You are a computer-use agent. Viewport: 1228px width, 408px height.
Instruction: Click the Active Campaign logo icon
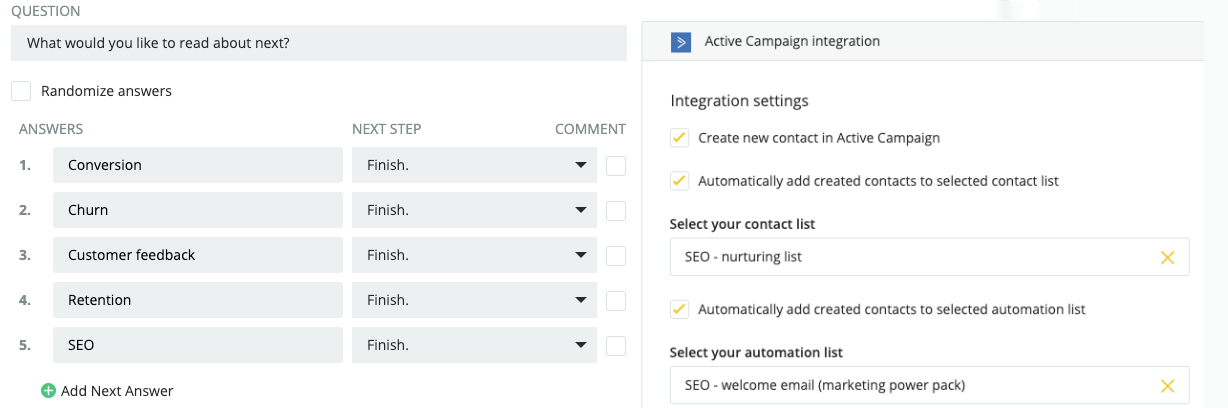click(x=681, y=42)
